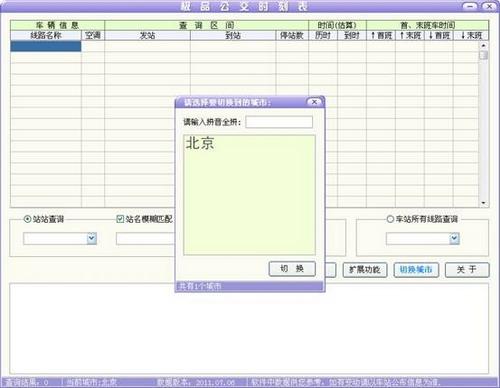This screenshot has width=500, height=388.
Task: Click the 共有1个城市 status text
Action: (x=199, y=286)
